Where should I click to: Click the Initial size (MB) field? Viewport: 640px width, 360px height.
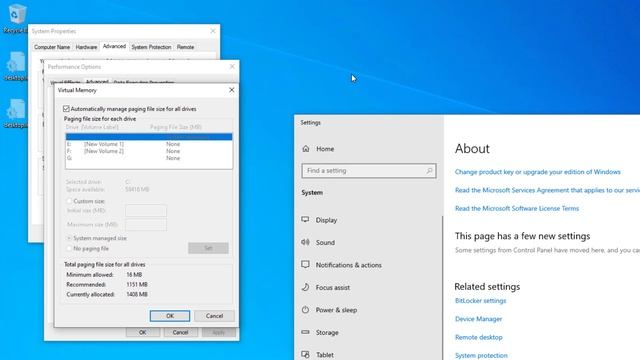(x=146, y=211)
